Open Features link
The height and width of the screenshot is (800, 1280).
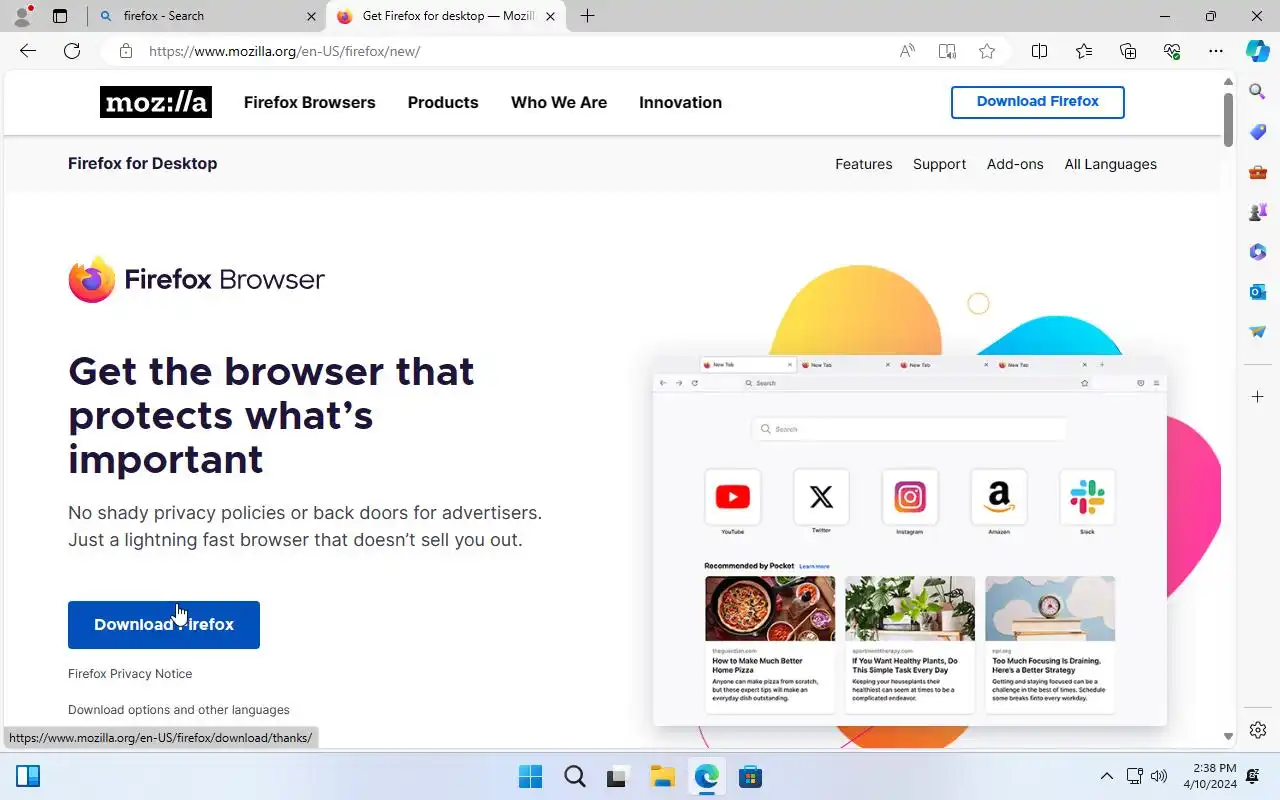pos(864,164)
